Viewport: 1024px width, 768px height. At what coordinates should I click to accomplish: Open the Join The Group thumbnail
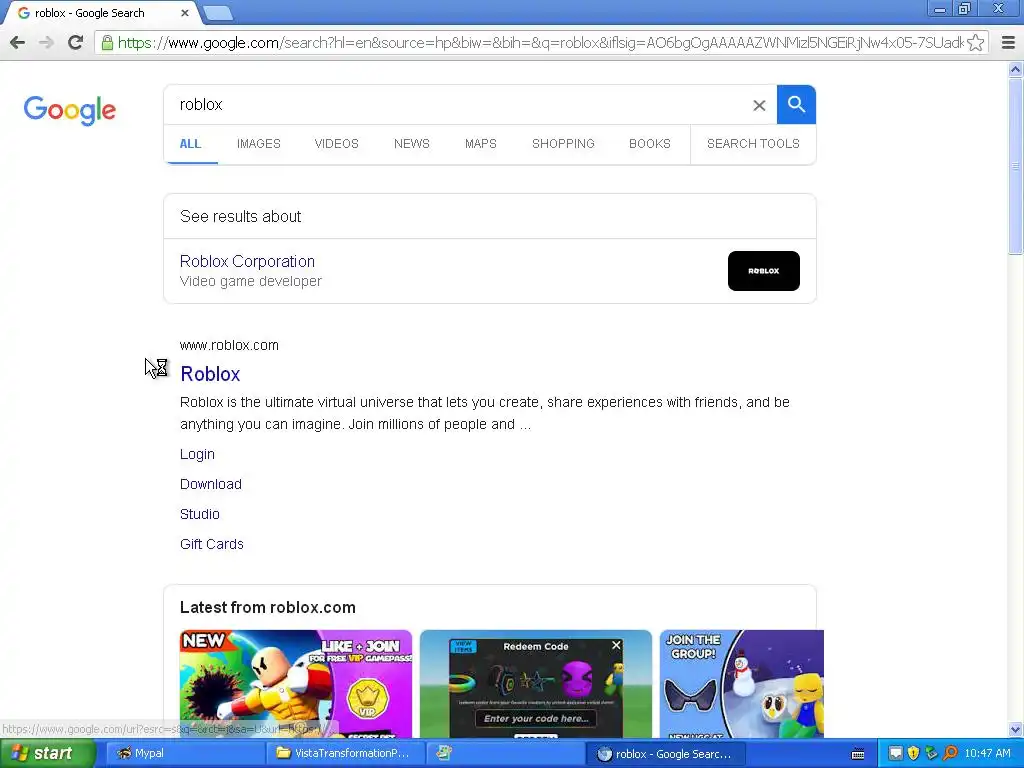742,684
